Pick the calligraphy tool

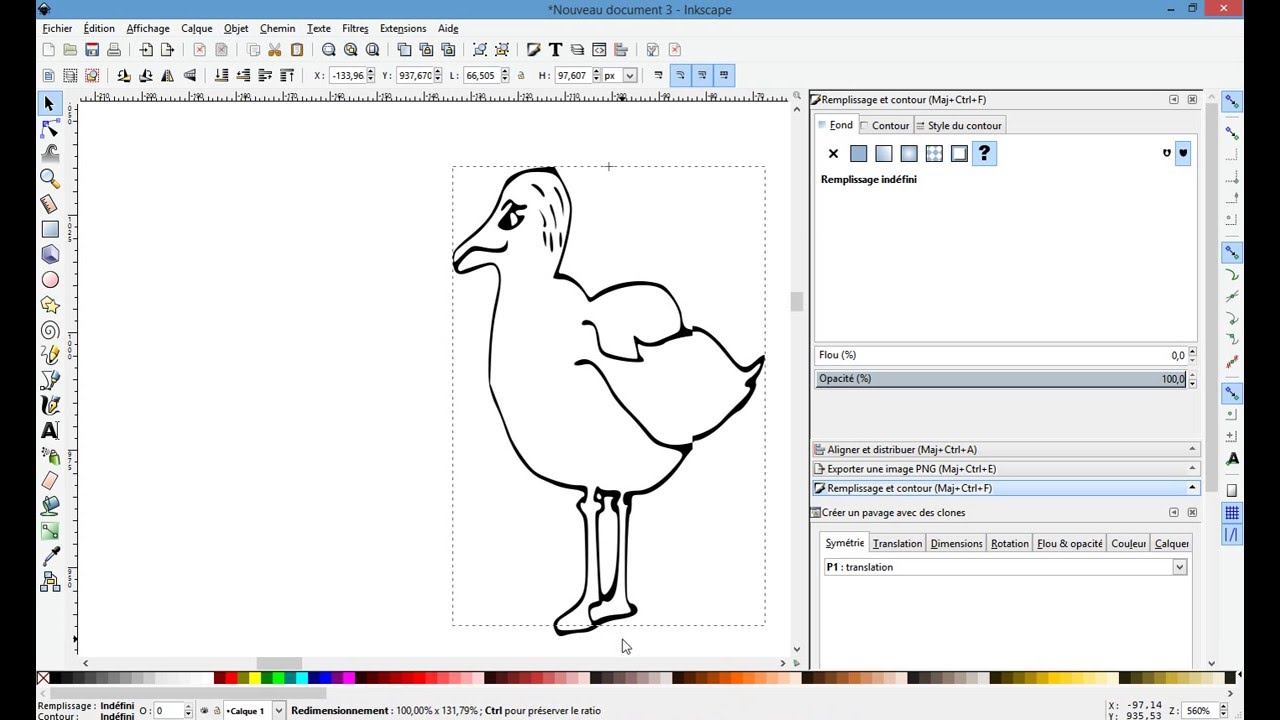49,405
